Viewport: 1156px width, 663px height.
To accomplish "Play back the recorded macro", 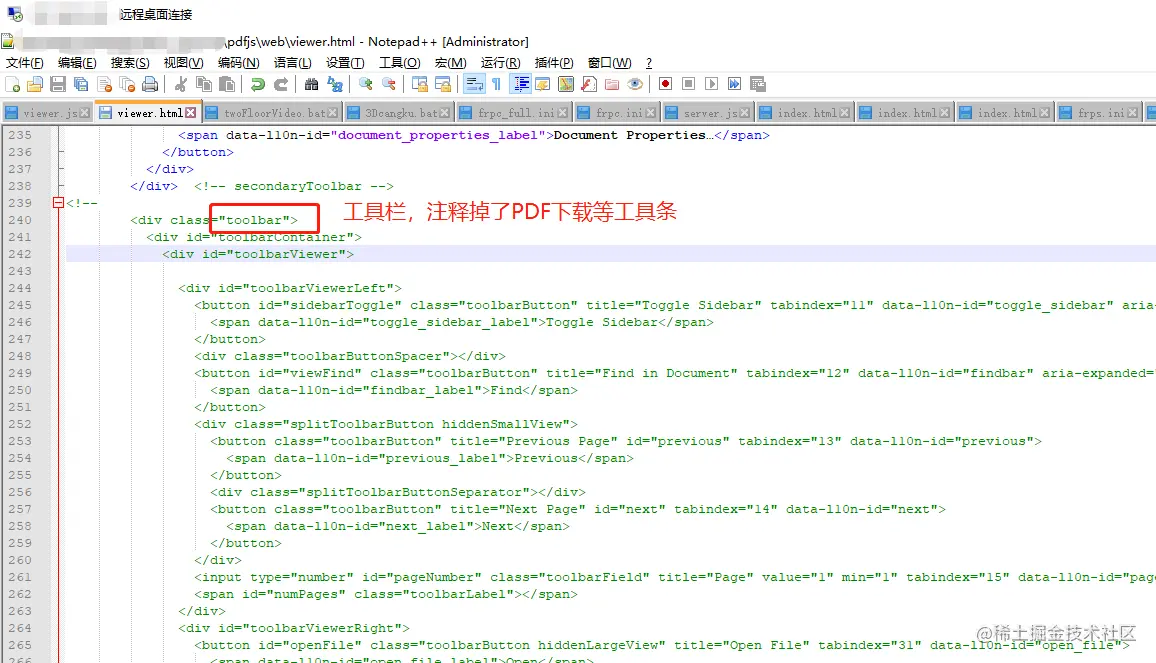I will [711, 84].
